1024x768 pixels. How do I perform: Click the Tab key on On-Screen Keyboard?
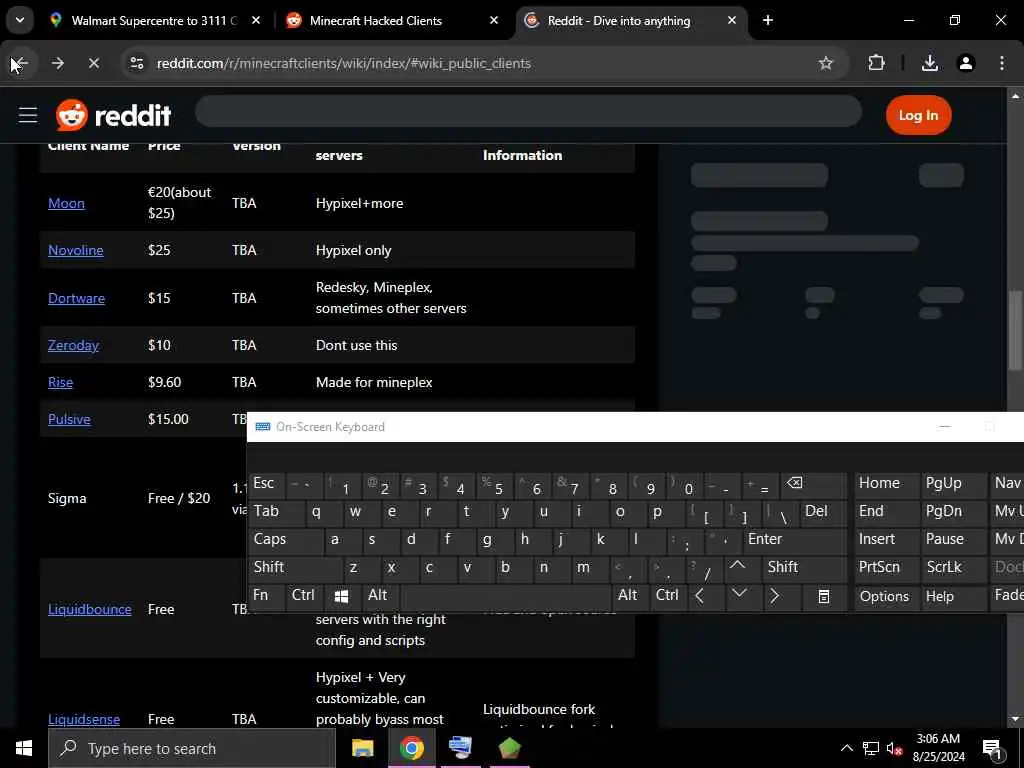coord(276,511)
